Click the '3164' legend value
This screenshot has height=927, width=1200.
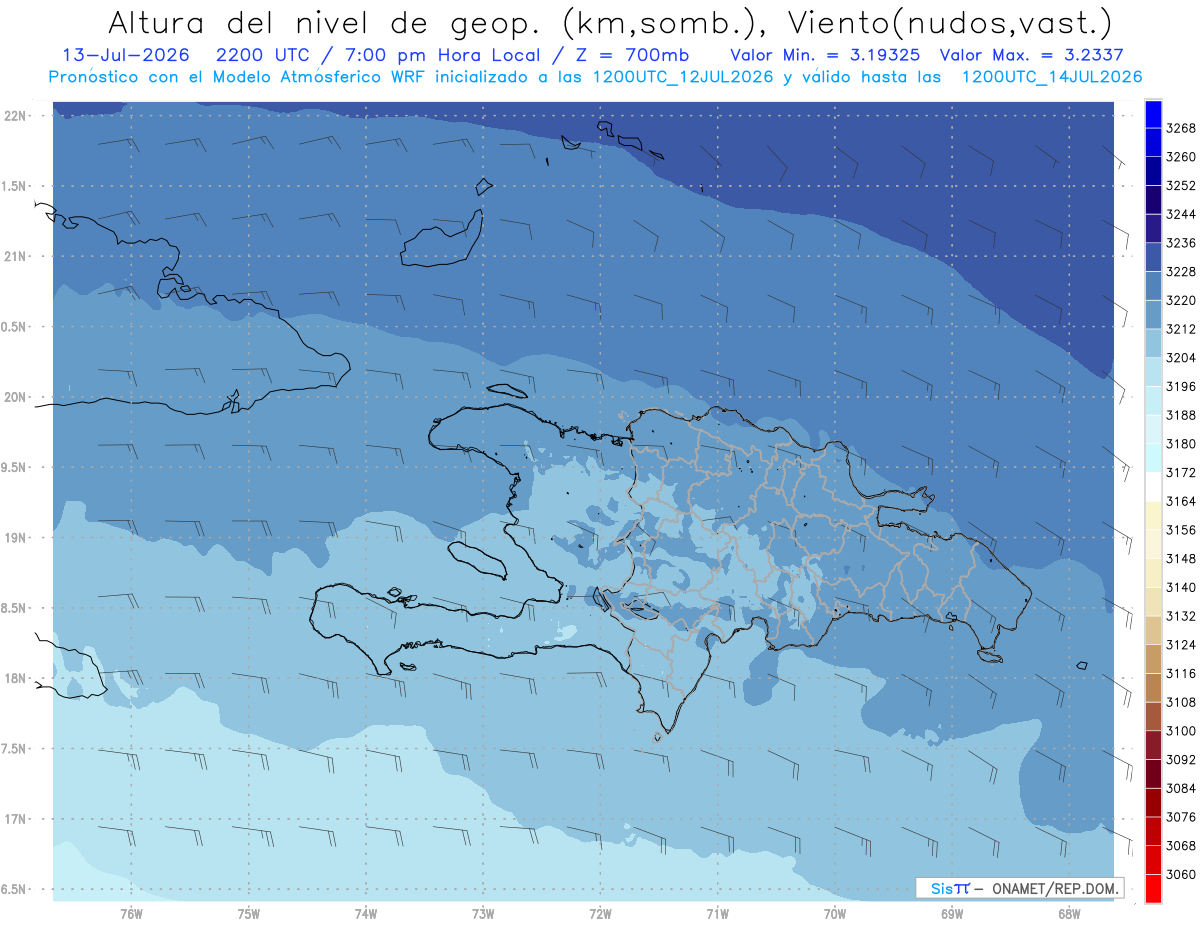coord(1181,501)
